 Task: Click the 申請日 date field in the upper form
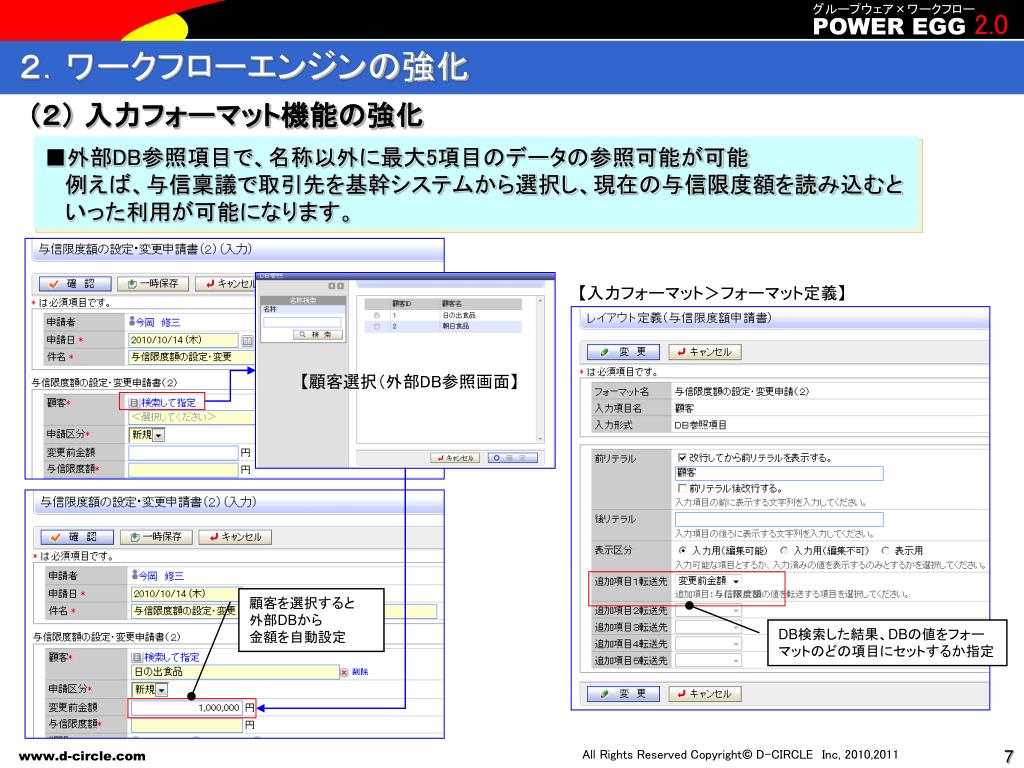click(184, 340)
